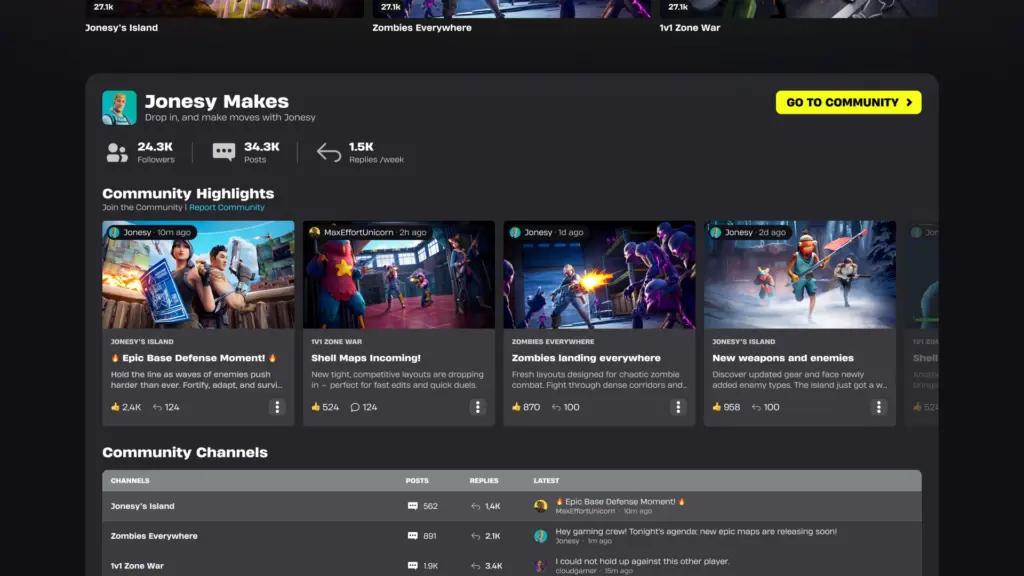Screen dimensions: 1024x576
Task: Open the 1v1 Zone War channel
Action: pos(137,566)
